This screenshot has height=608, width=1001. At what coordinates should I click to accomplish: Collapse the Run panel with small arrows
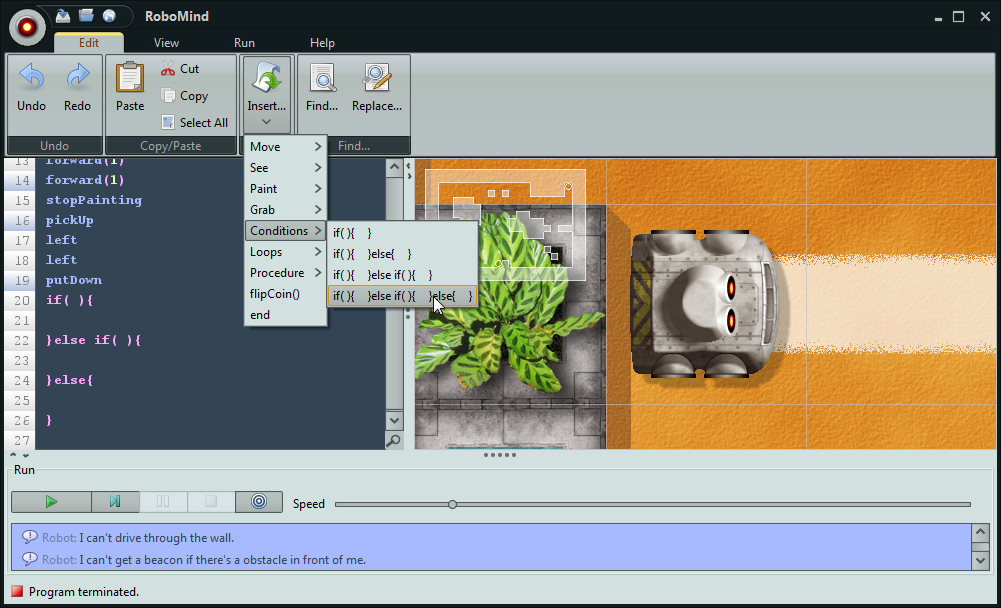pos(19,455)
